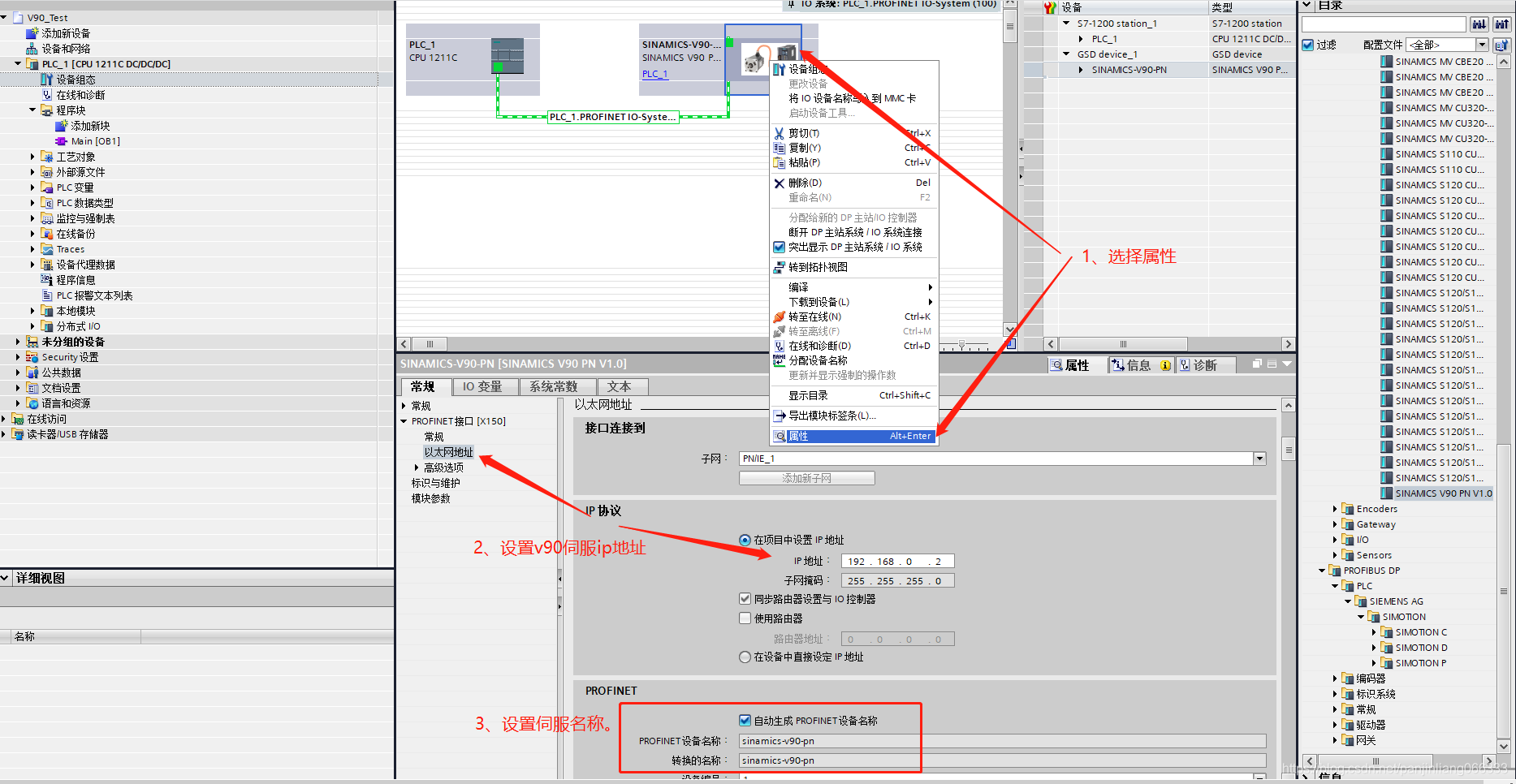The width and height of the screenshot is (1516, 784).
Task: Click the 添加新设备 icon in project tree
Action: [32, 33]
